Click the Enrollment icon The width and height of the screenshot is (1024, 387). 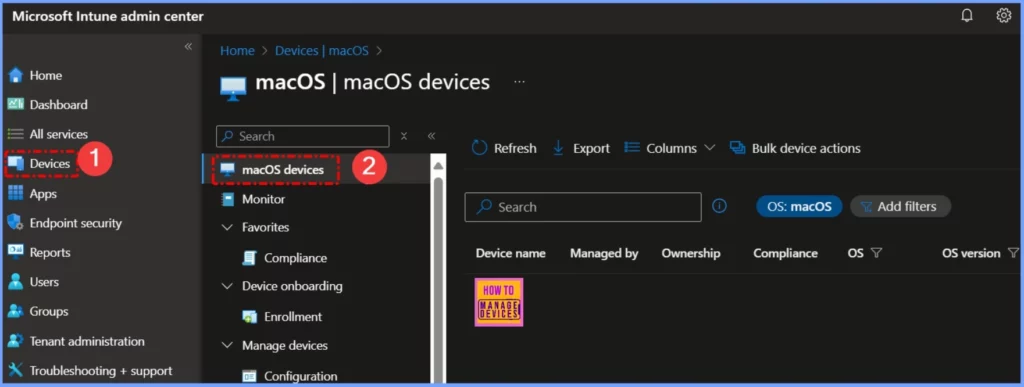tap(249, 317)
